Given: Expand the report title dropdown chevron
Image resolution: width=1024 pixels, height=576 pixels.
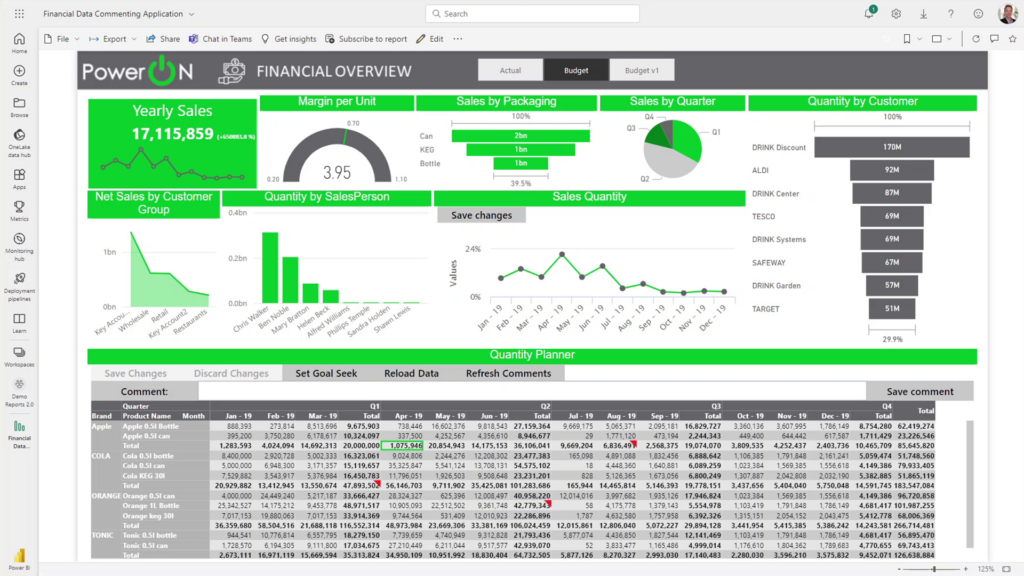Looking at the screenshot, I should (191, 14).
